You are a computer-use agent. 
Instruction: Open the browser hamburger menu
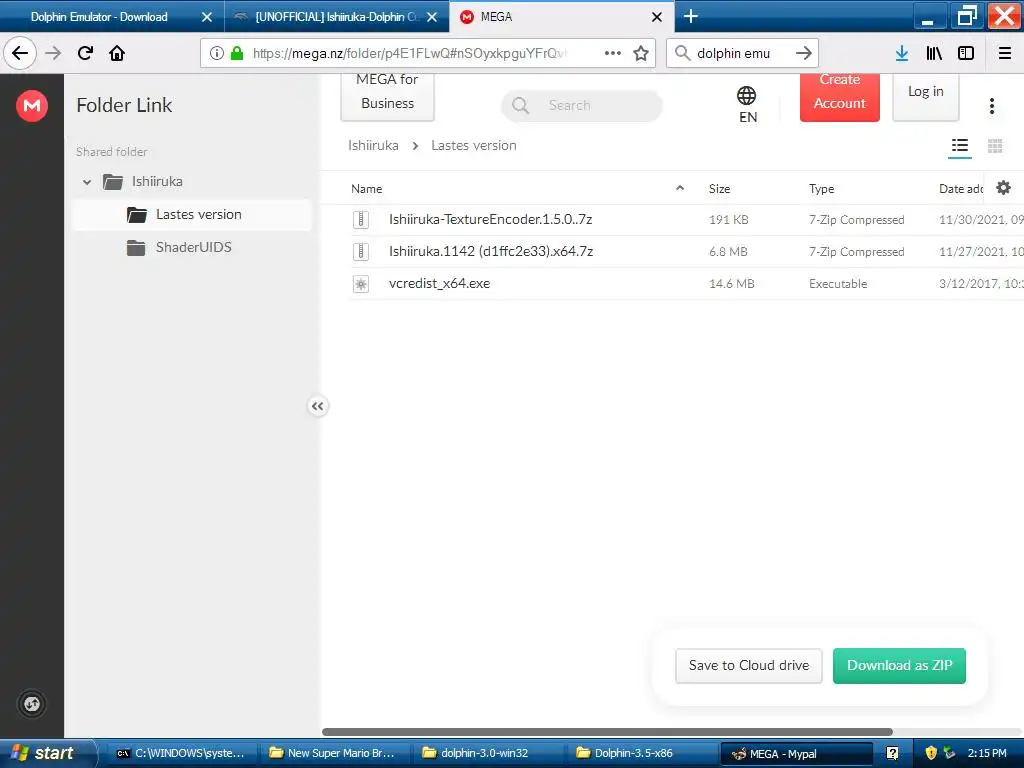[1005, 53]
